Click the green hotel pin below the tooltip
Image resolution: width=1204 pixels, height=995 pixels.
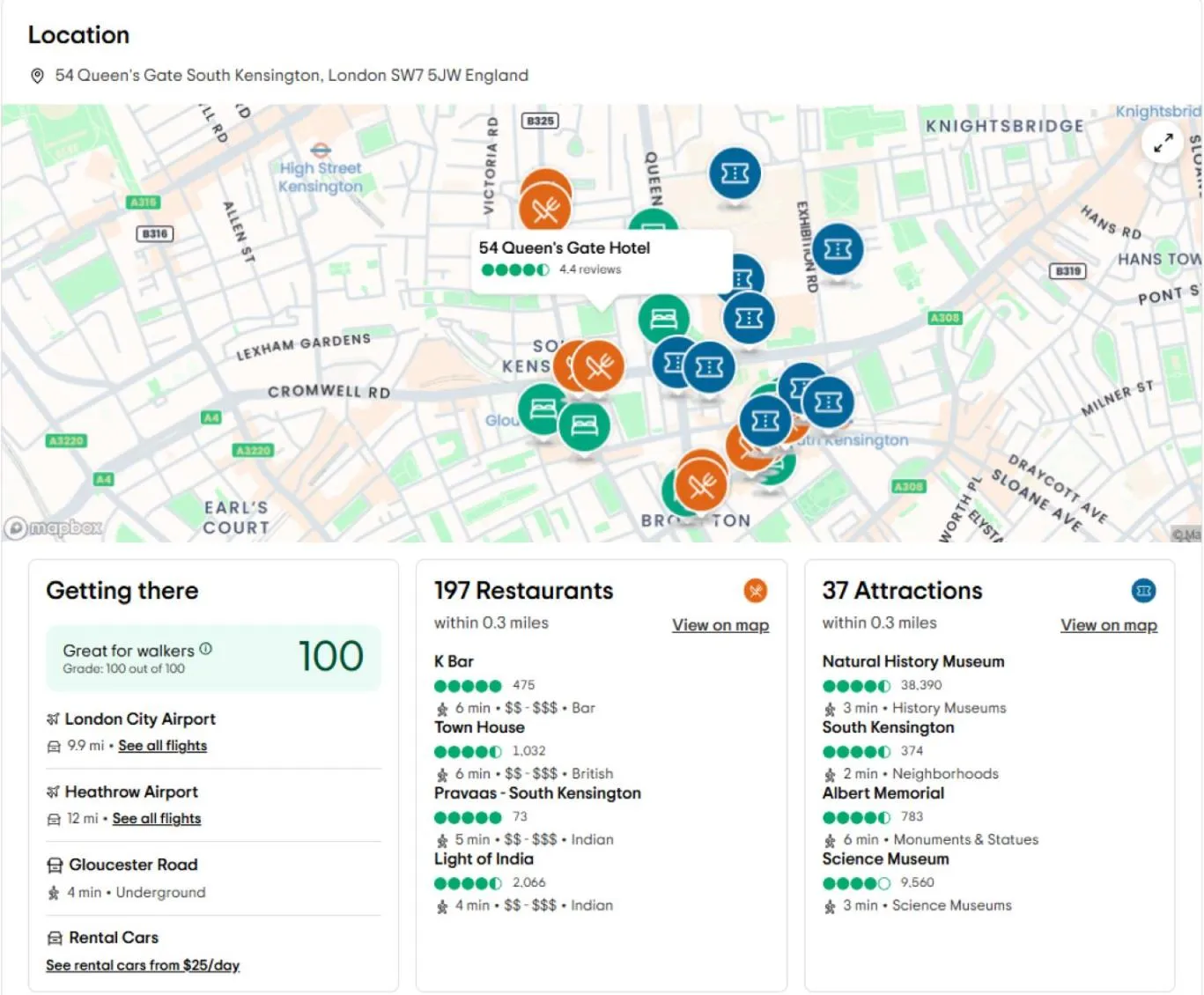pyautogui.click(x=663, y=318)
